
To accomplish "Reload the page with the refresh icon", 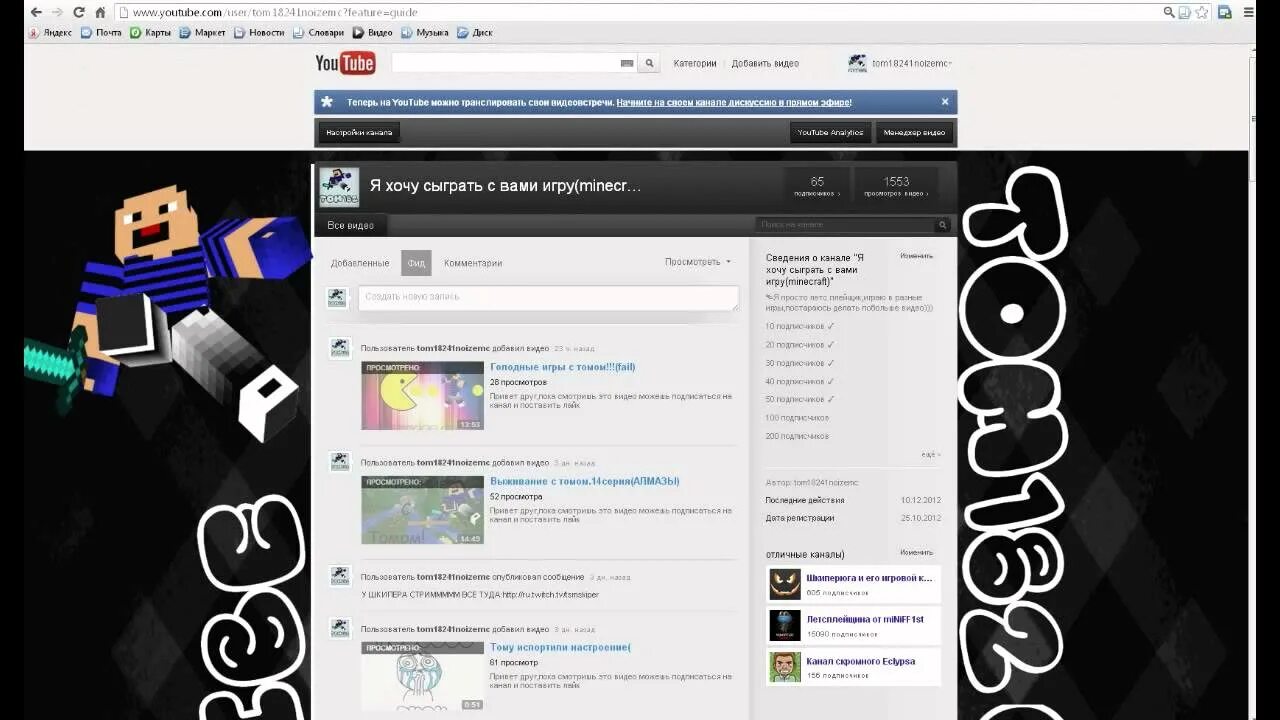I will pyautogui.click(x=78, y=12).
